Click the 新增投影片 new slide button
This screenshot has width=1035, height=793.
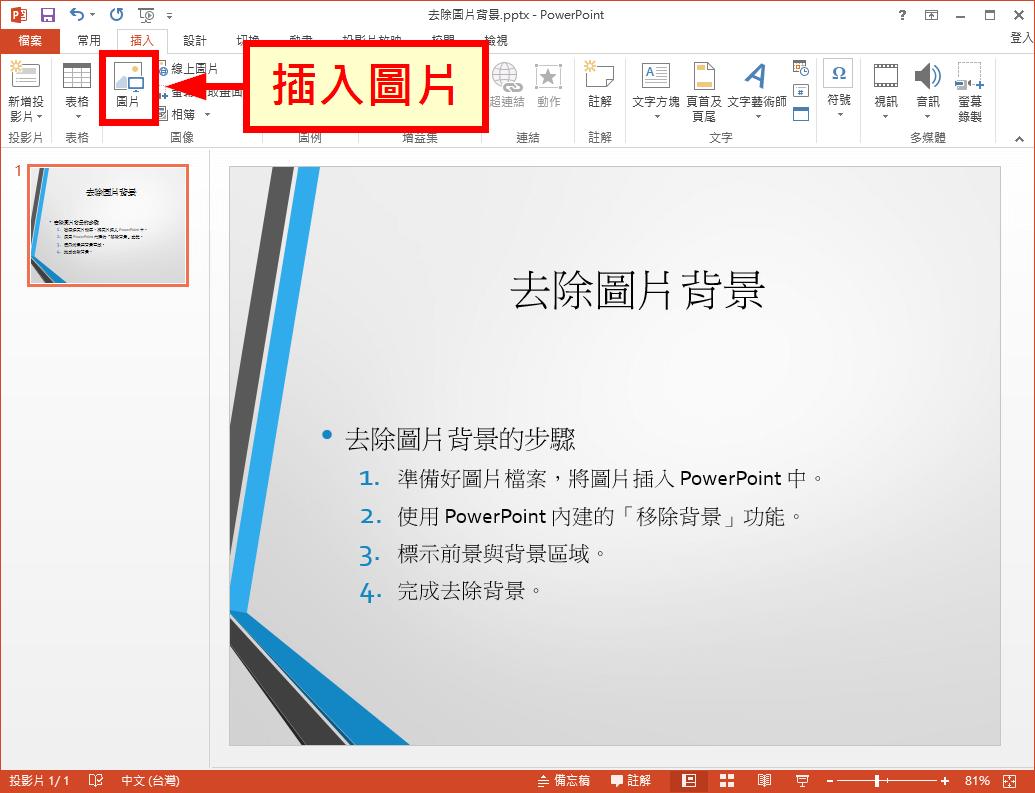(x=26, y=92)
